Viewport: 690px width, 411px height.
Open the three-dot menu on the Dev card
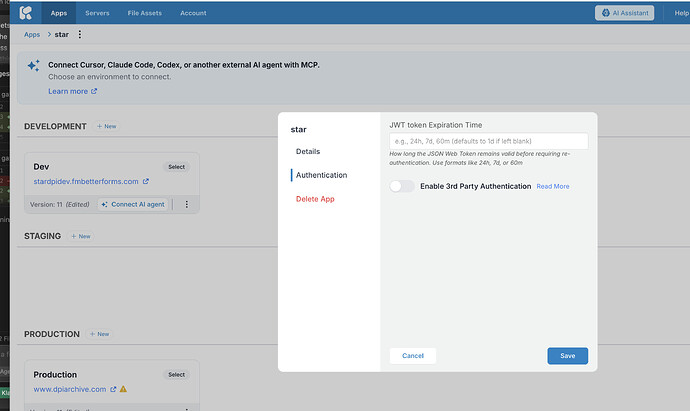[187, 204]
